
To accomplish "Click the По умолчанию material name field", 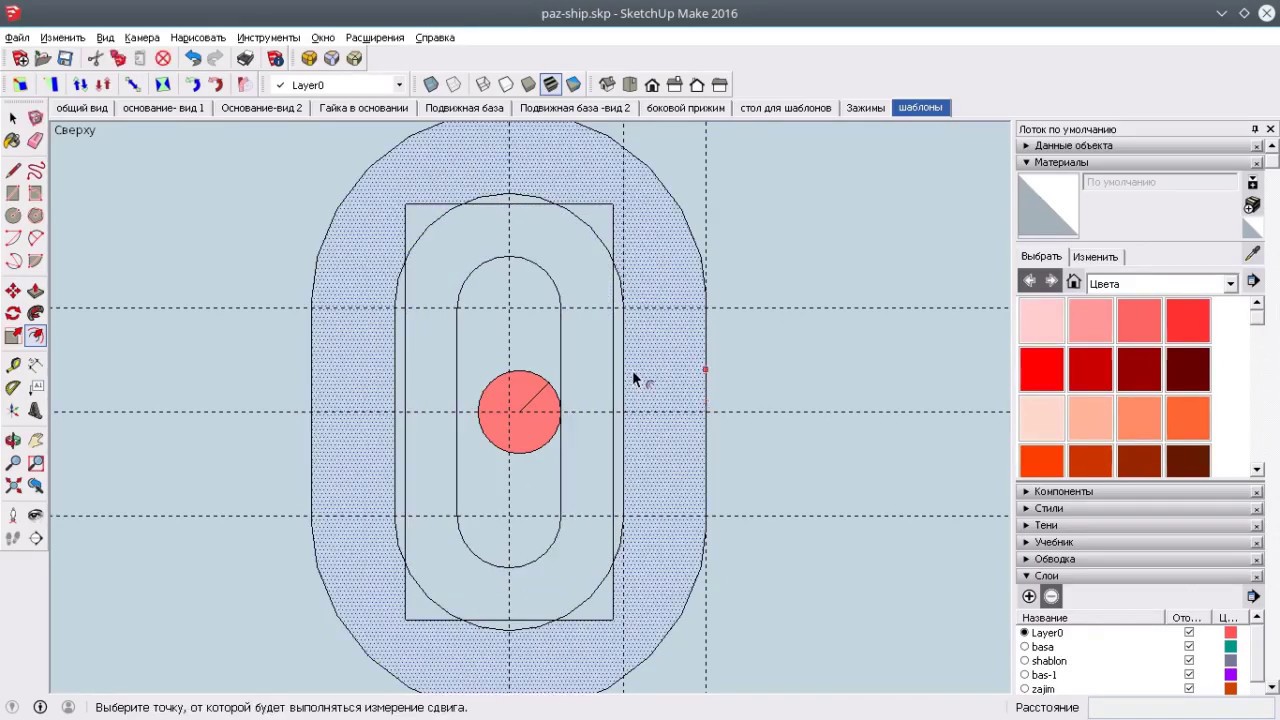I will [x=1160, y=182].
